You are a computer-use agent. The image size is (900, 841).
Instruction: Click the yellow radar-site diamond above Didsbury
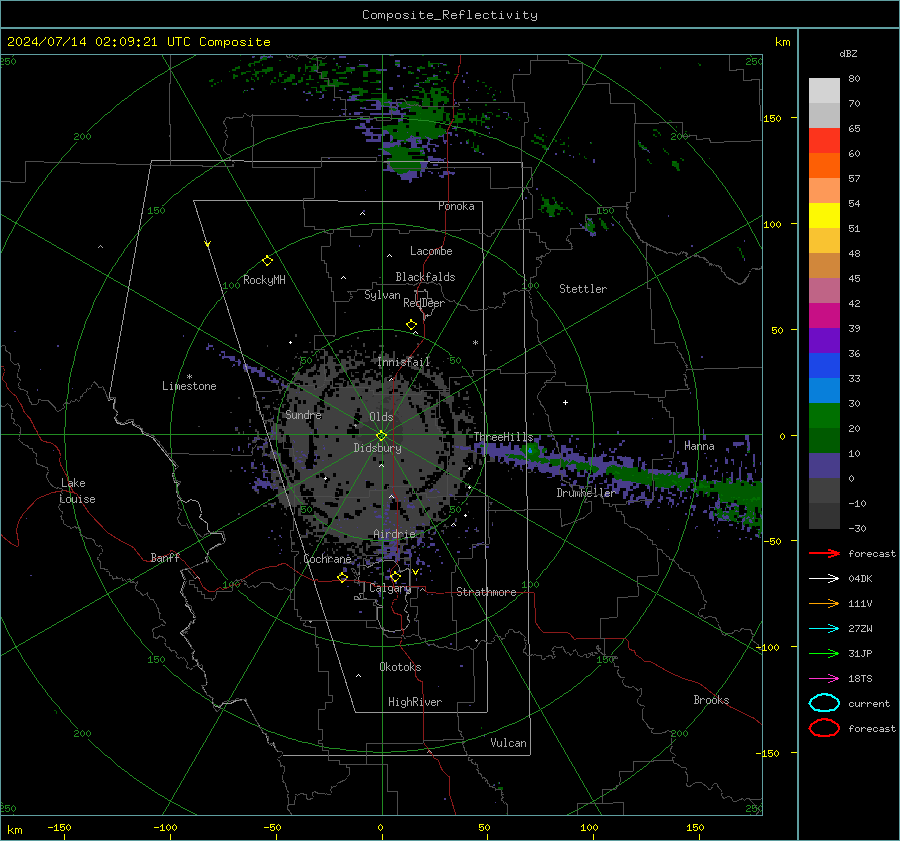382,436
